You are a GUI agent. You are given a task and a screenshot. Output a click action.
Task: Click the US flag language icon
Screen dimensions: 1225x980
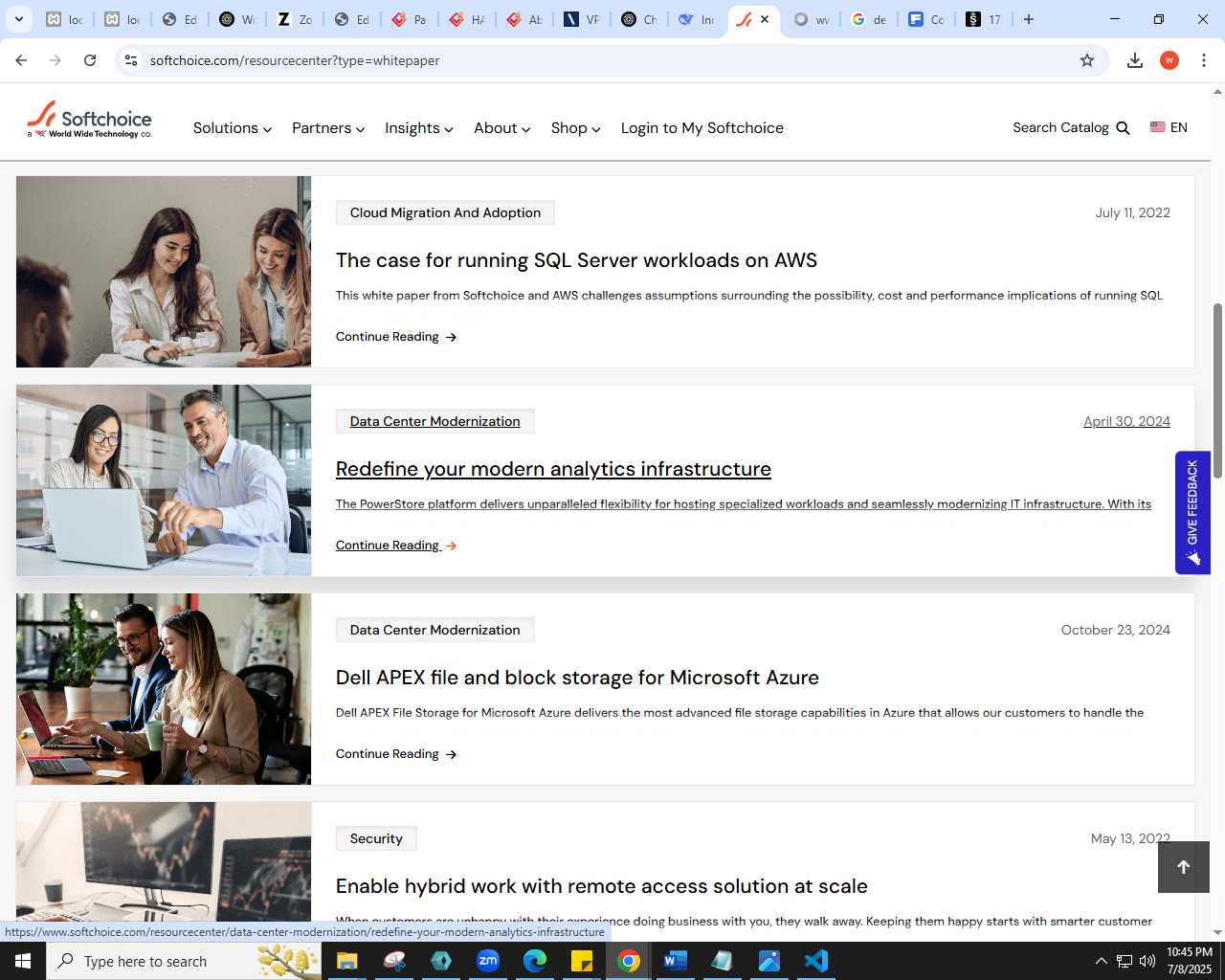1158,127
